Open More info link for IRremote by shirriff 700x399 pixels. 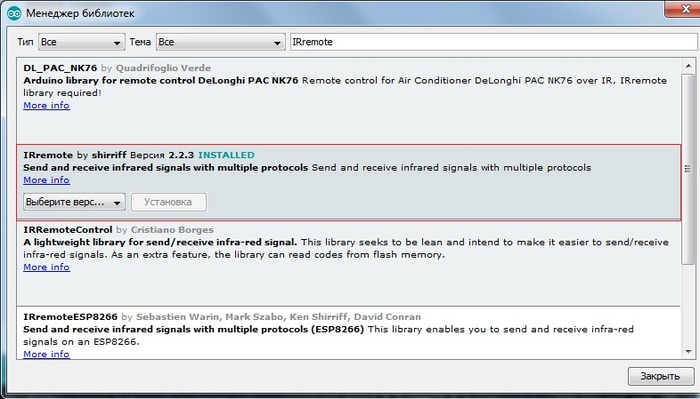coord(46,180)
